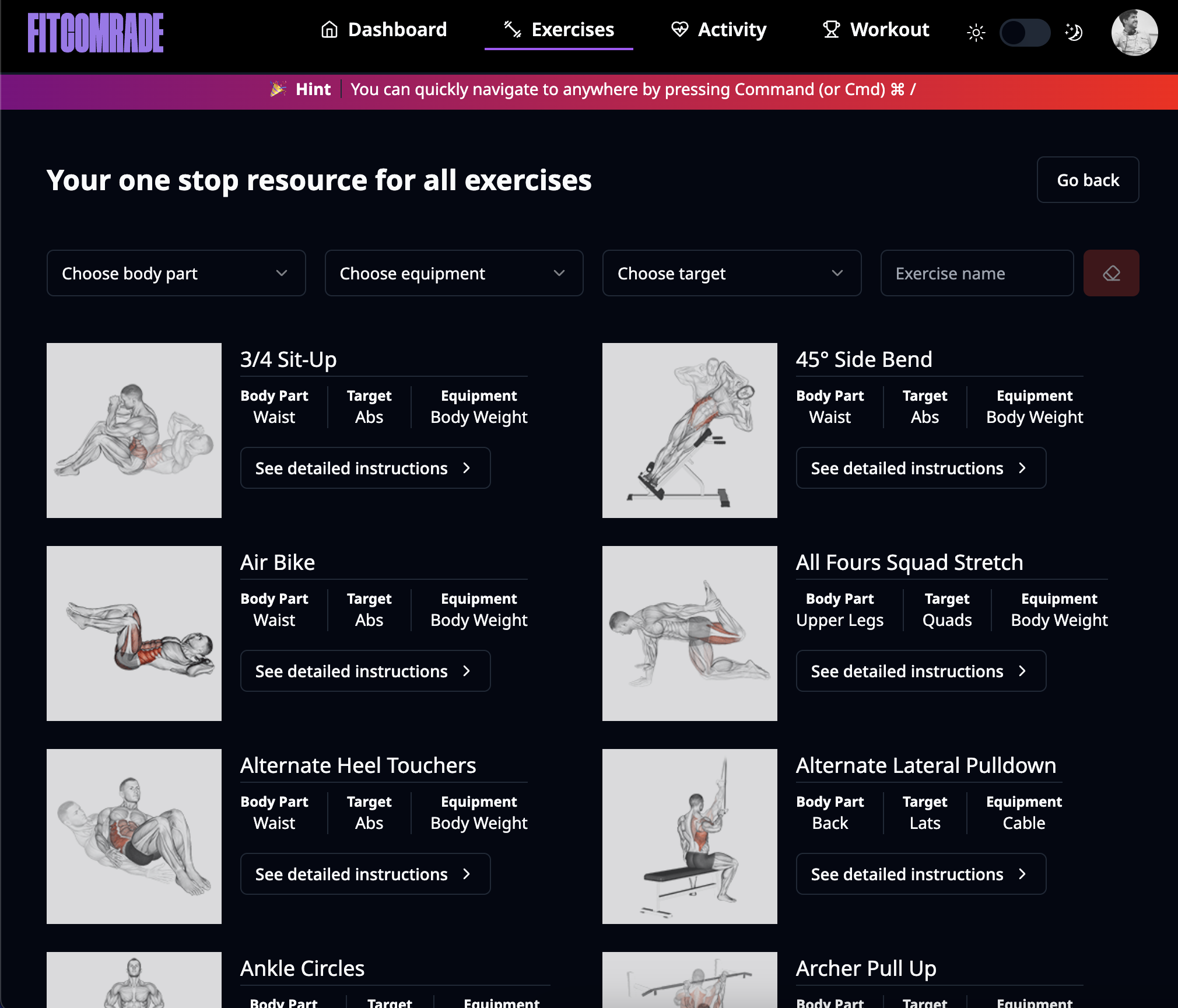See detailed instructions for All Fours Squad Stretch
The width and height of the screenshot is (1178, 1008).
click(x=921, y=671)
